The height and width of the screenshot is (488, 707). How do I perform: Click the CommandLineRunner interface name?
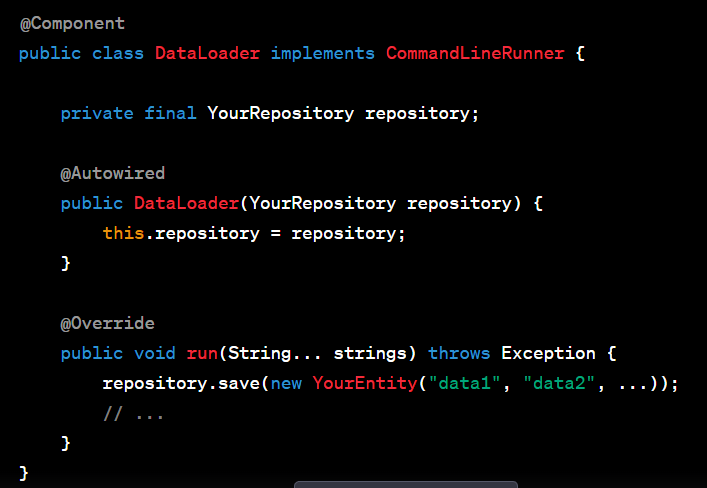pyautogui.click(x=475, y=53)
